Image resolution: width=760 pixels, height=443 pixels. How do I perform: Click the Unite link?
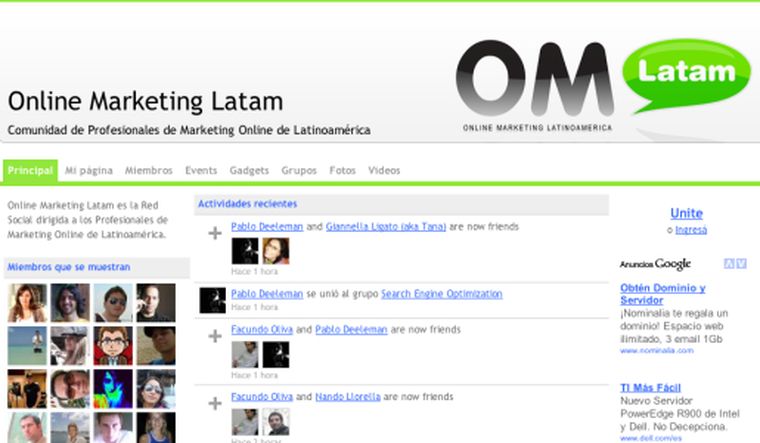point(686,213)
